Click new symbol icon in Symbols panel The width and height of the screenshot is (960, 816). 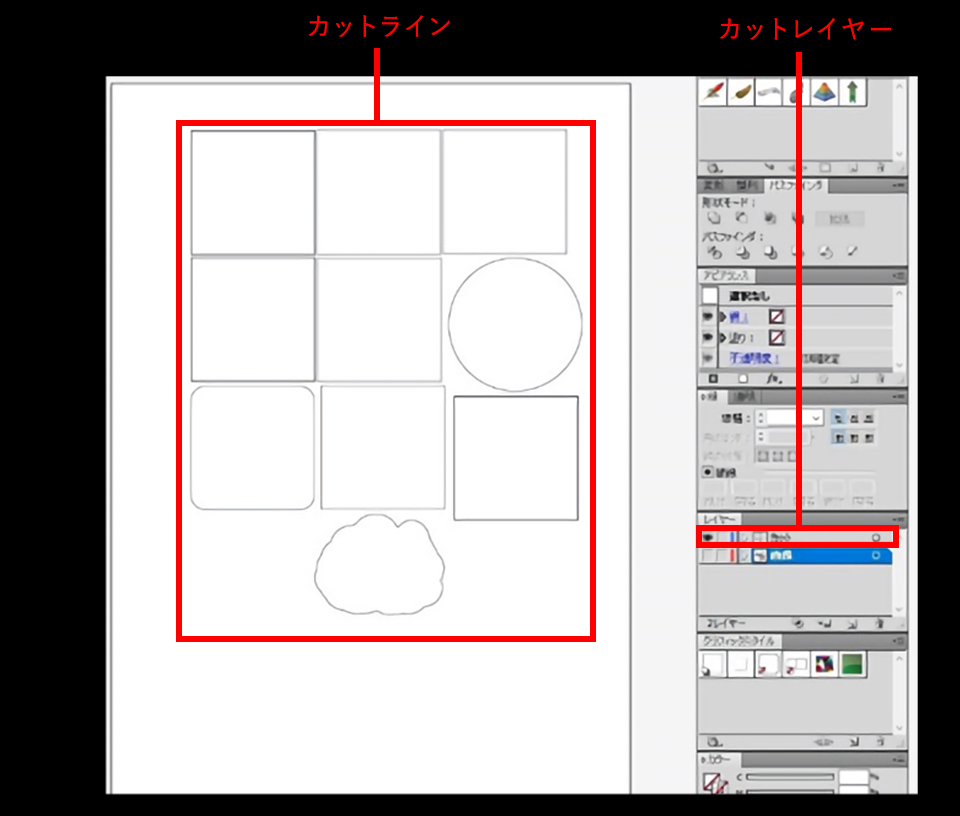(853, 168)
